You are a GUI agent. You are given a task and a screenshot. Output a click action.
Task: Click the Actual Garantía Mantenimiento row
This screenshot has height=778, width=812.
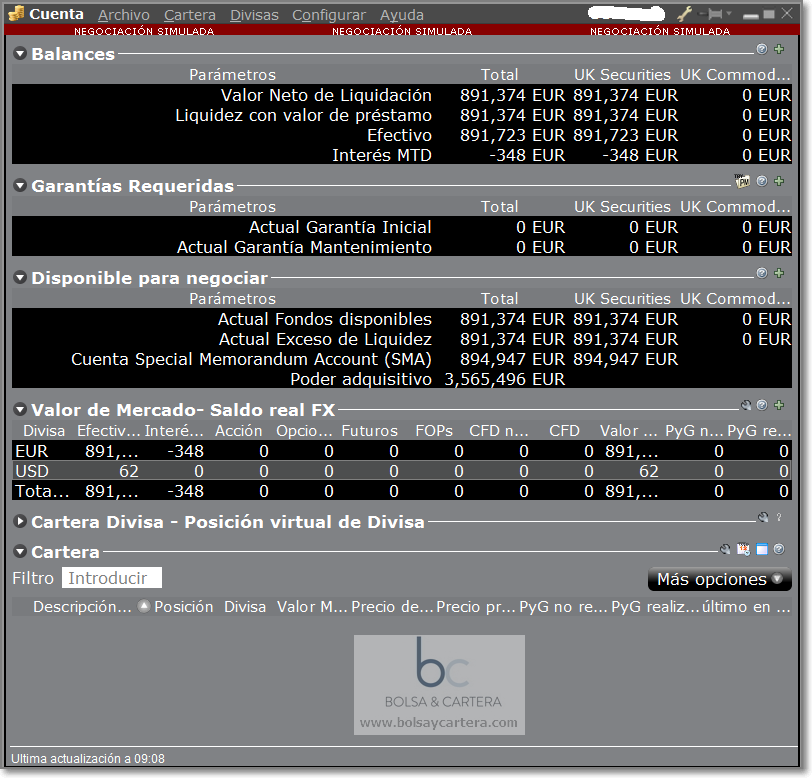point(401,247)
